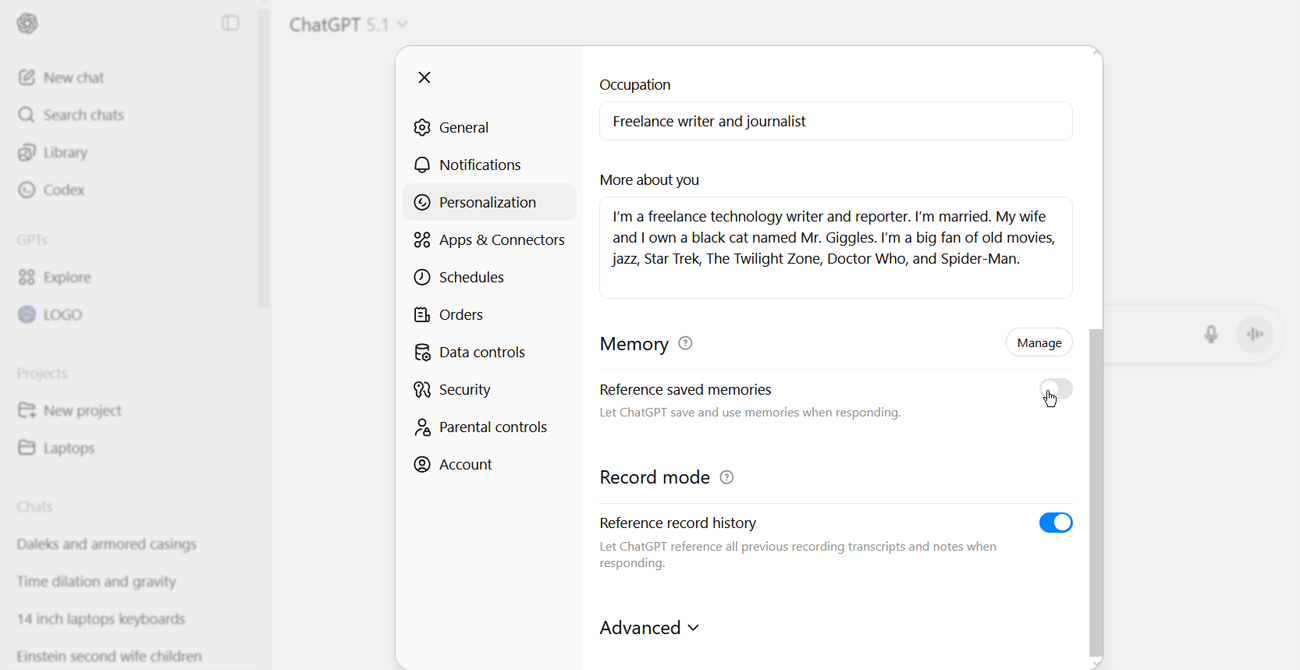
Task: Close the settings dialog with X
Action: (424, 77)
